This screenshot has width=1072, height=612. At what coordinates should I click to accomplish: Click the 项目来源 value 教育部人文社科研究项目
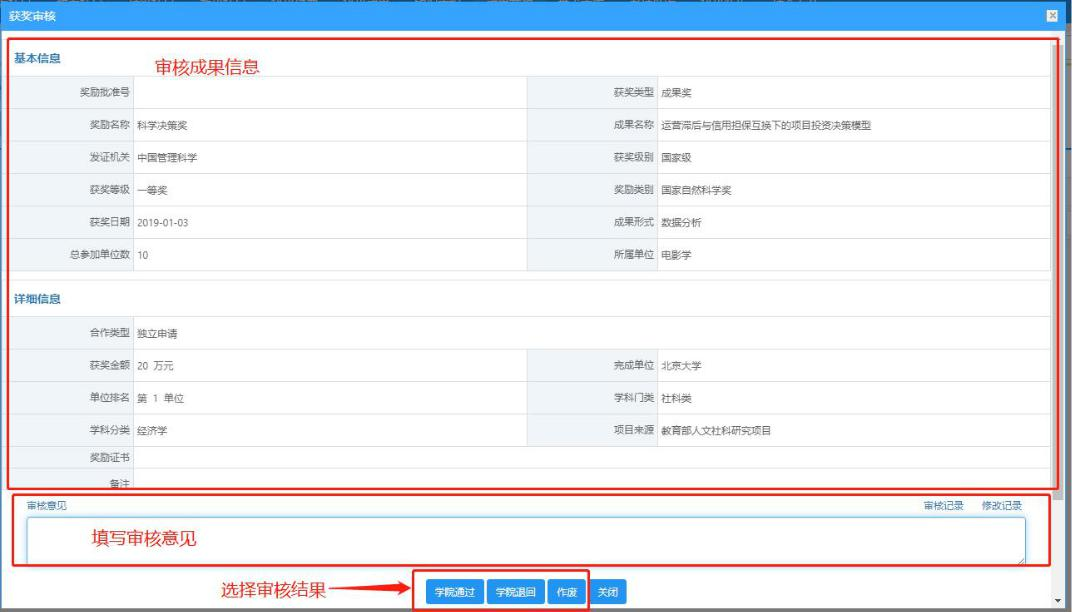click(716, 431)
